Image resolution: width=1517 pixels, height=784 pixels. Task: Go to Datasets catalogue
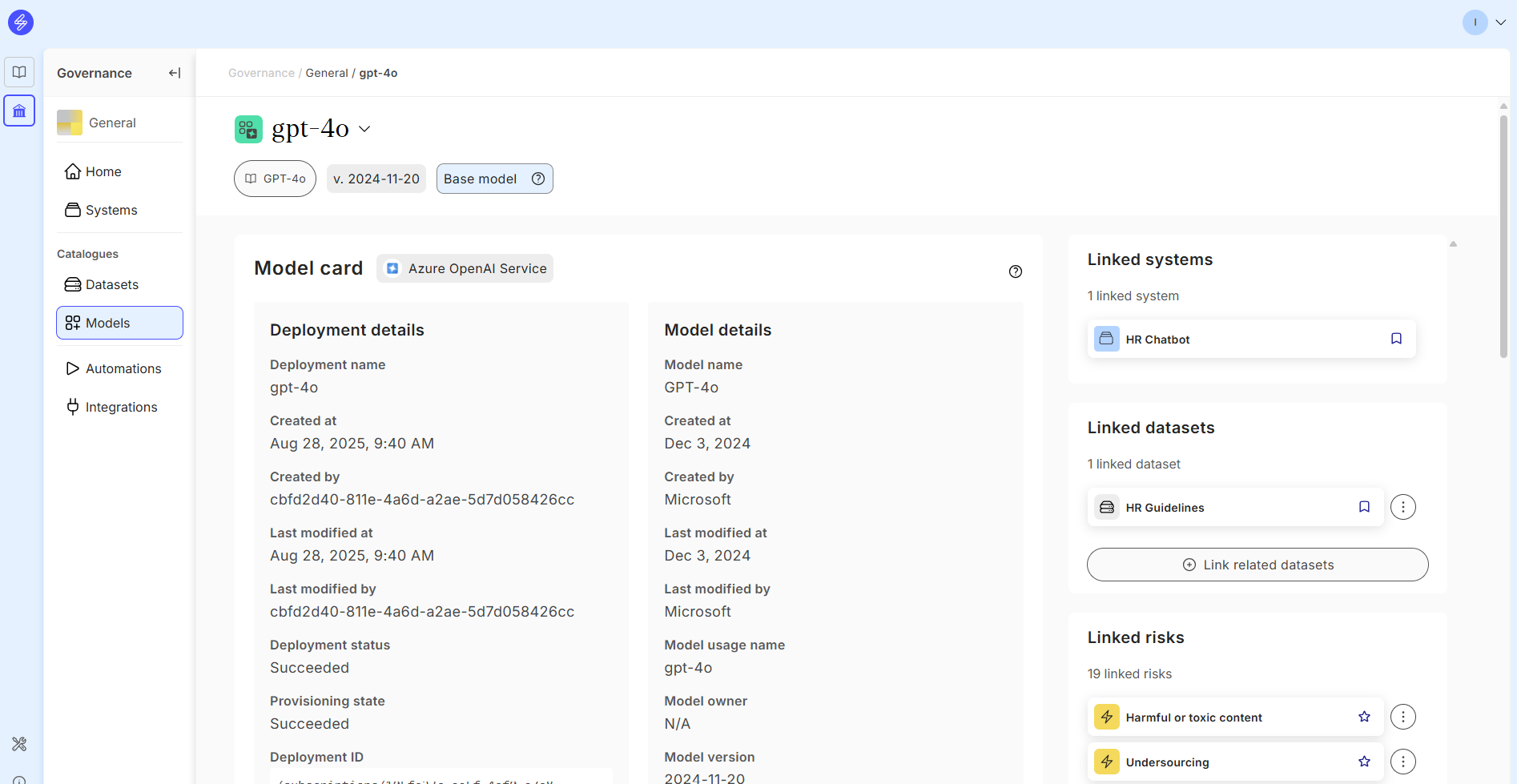(x=111, y=284)
